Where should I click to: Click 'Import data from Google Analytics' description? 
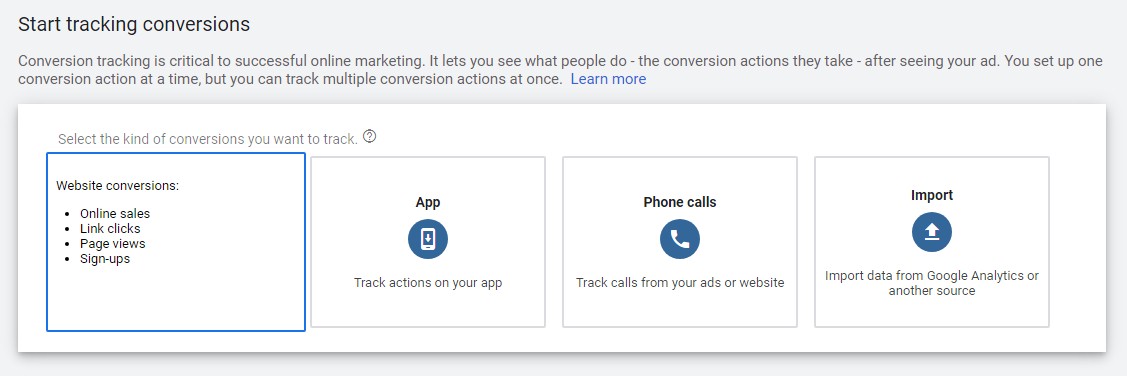coord(932,283)
